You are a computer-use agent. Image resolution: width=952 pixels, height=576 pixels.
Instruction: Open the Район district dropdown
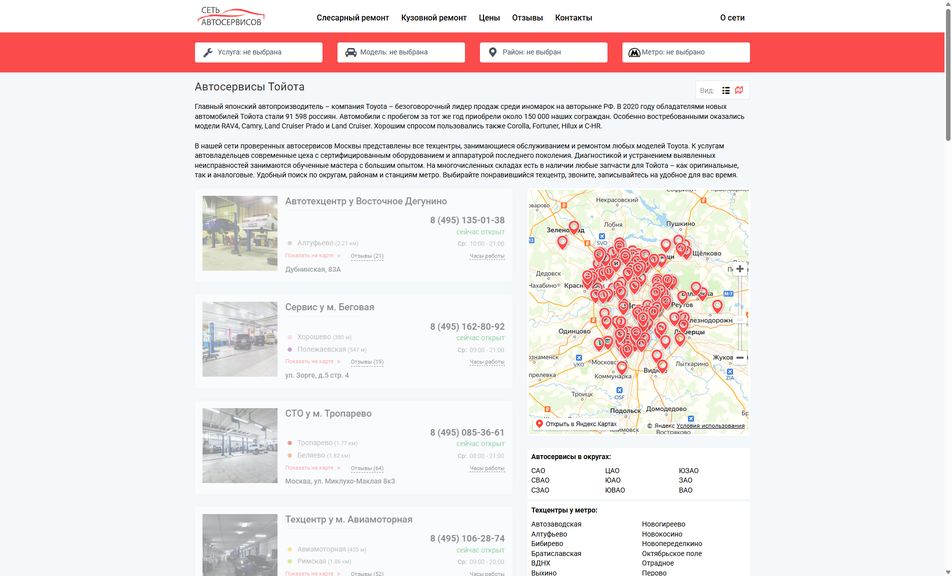coord(543,52)
